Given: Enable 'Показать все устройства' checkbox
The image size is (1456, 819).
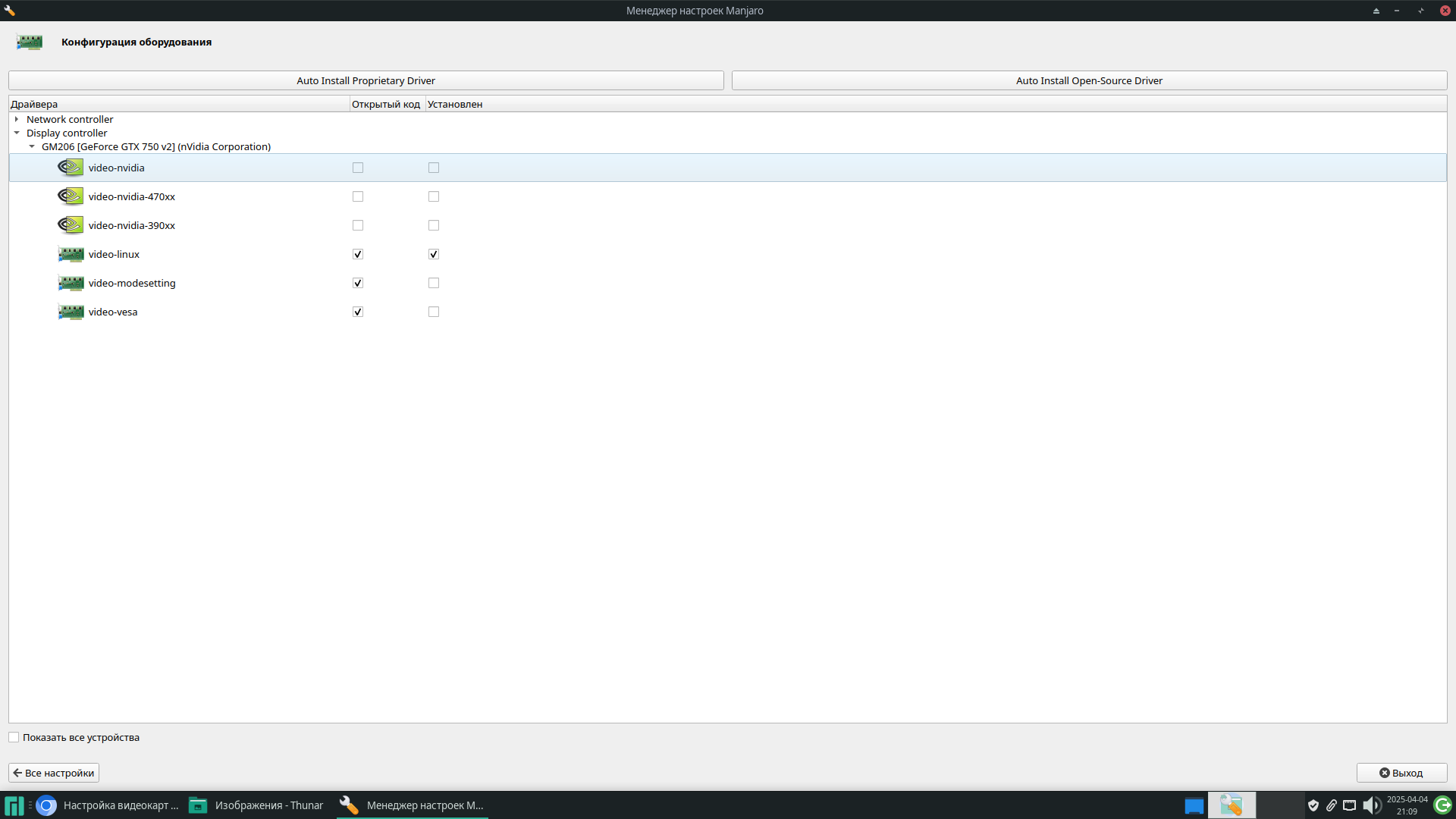Looking at the screenshot, I should coord(14,737).
